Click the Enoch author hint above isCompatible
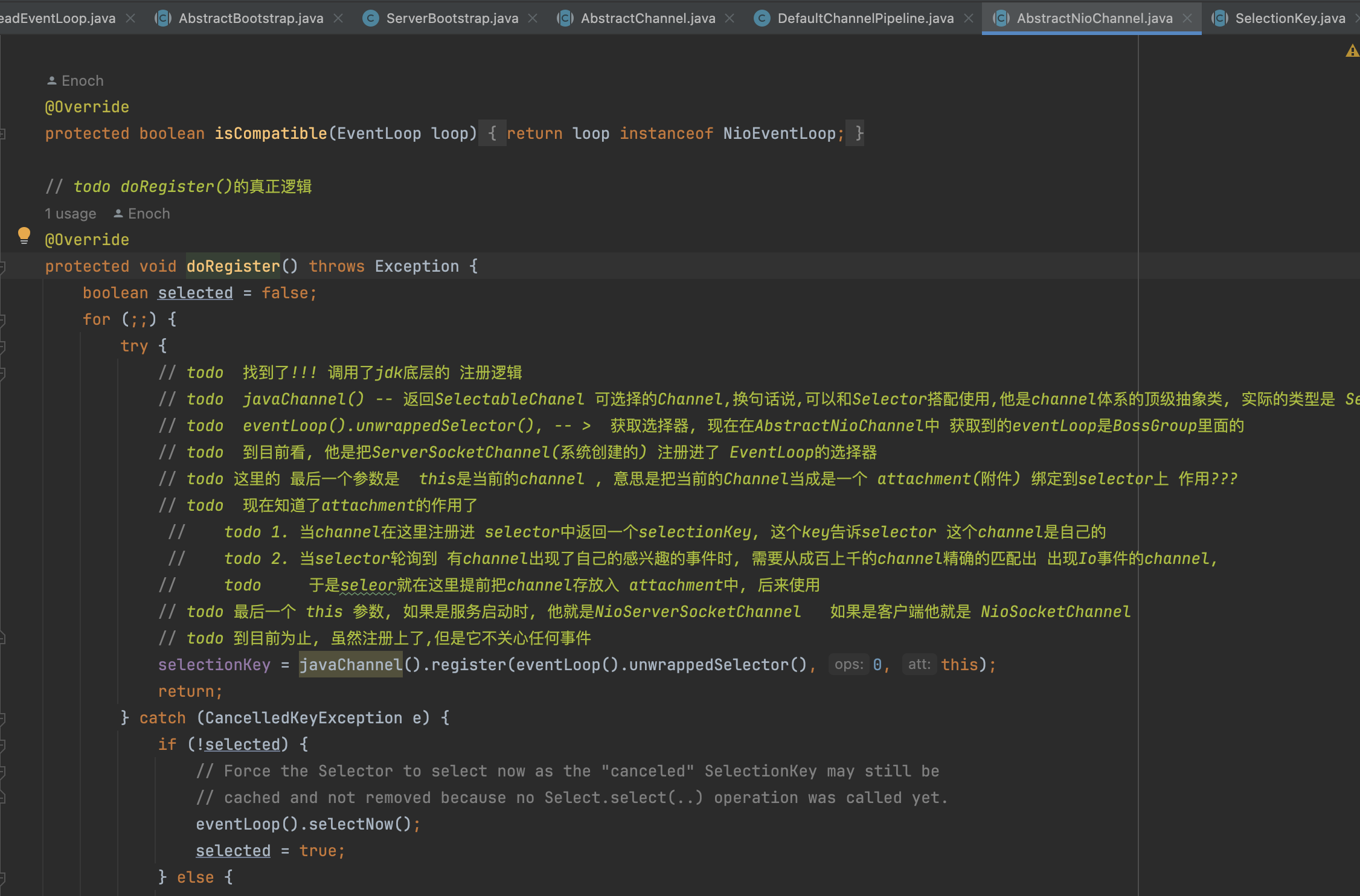The image size is (1360, 896). click(x=83, y=80)
